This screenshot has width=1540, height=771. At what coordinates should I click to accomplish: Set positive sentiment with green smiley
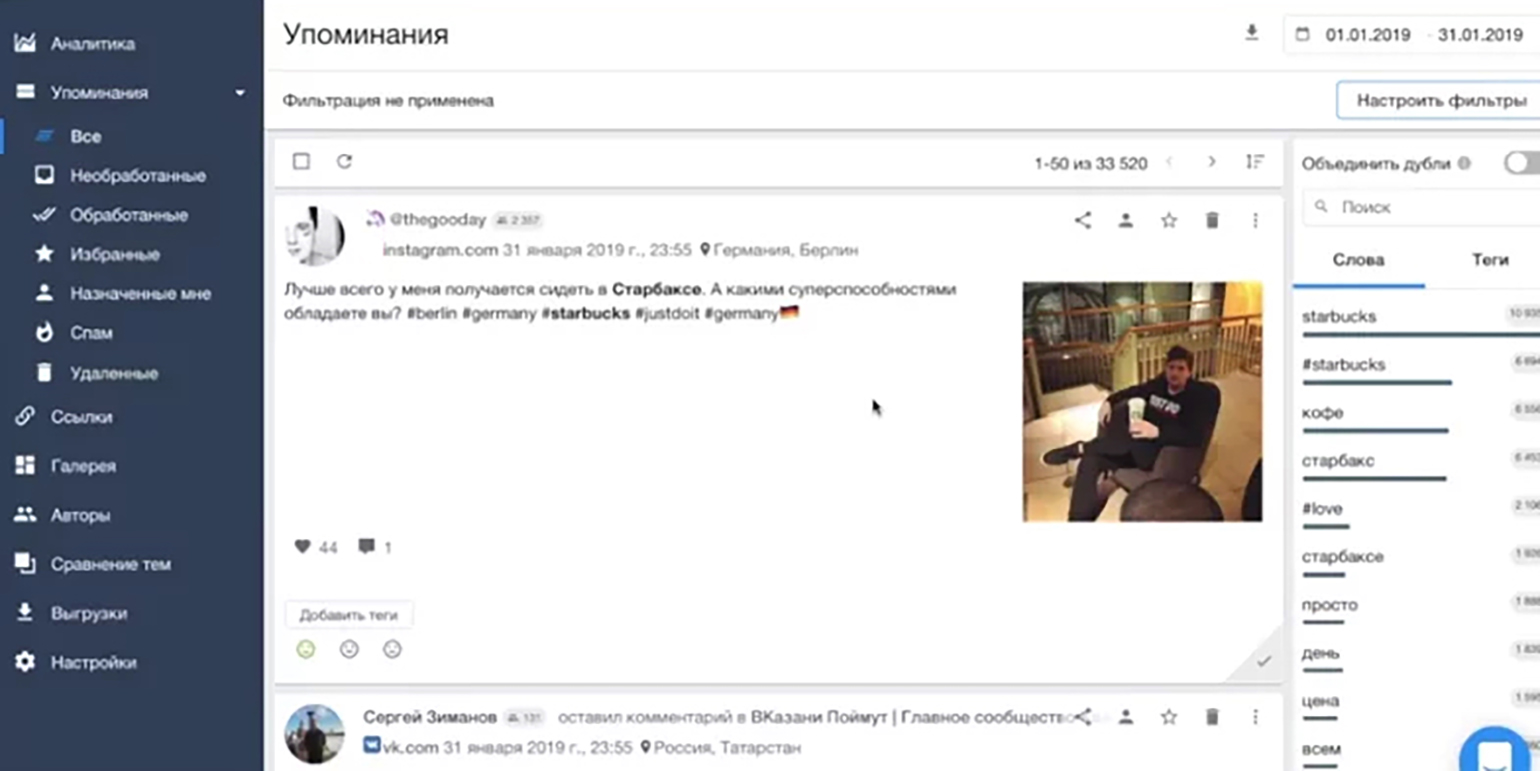[x=306, y=649]
